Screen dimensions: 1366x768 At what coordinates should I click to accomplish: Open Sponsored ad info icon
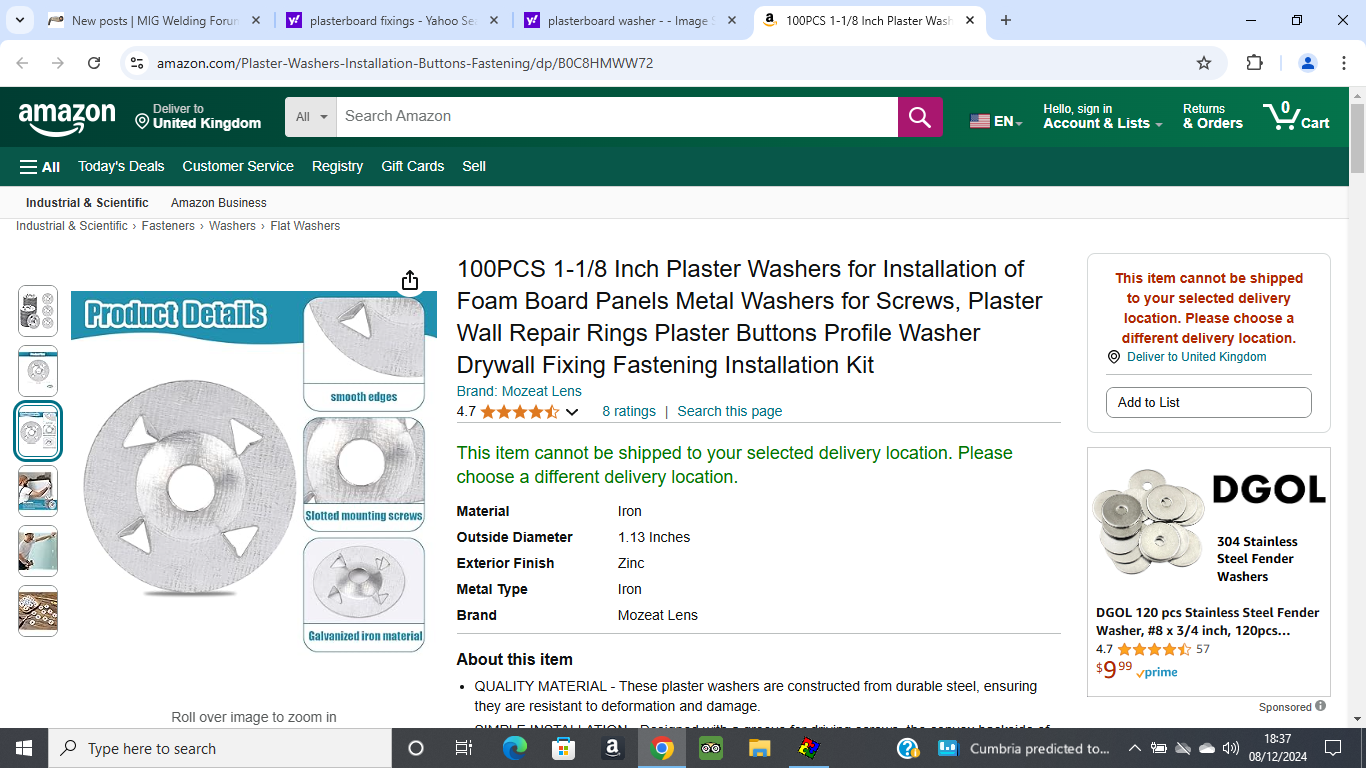(1320, 706)
